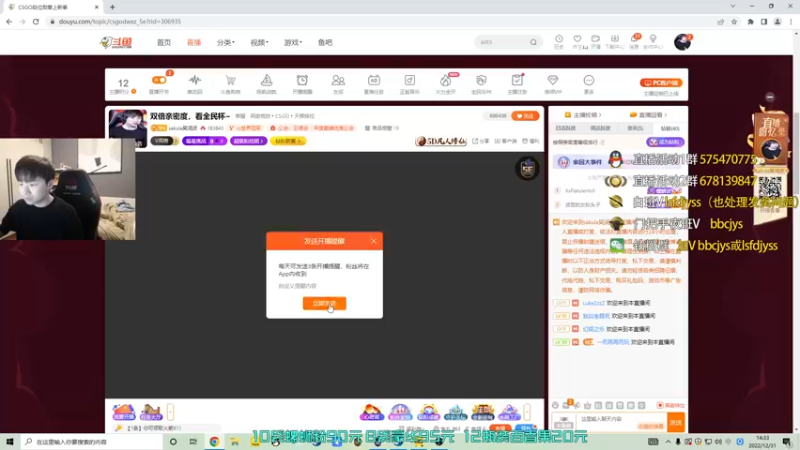The width and height of the screenshot is (800, 450).
Task: Collapse the floating side banner minus button
Action: click(770, 96)
